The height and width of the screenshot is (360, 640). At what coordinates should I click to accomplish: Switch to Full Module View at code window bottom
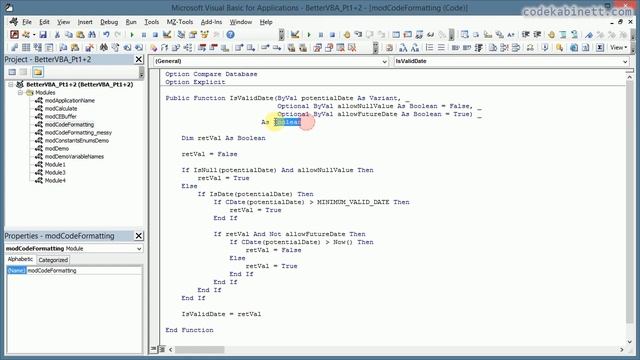tap(161, 349)
